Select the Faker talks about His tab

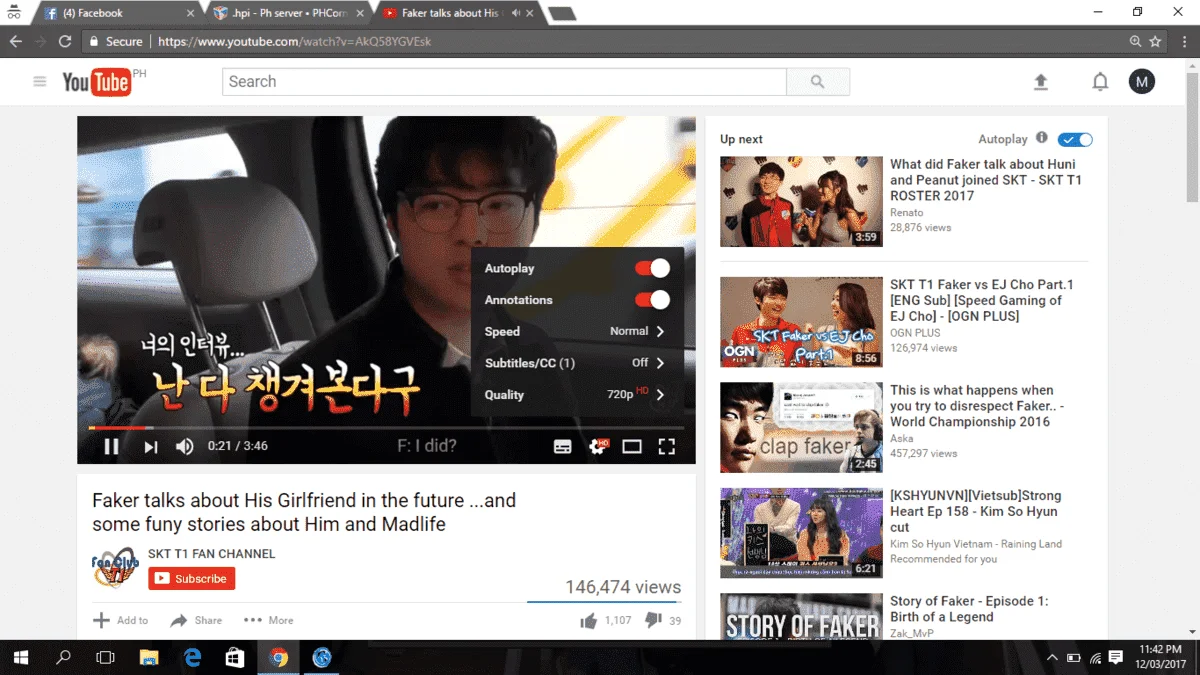point(460,13)
